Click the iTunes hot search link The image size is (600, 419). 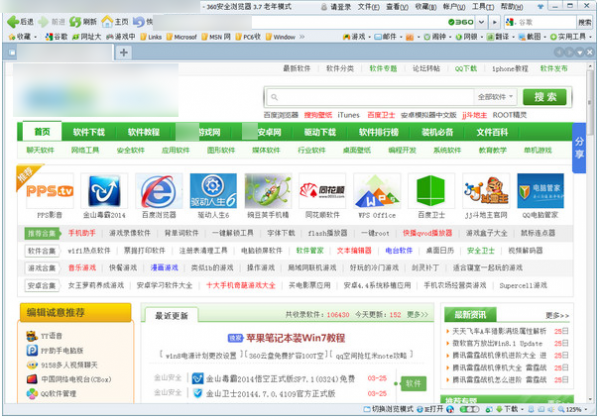point(349,115)
